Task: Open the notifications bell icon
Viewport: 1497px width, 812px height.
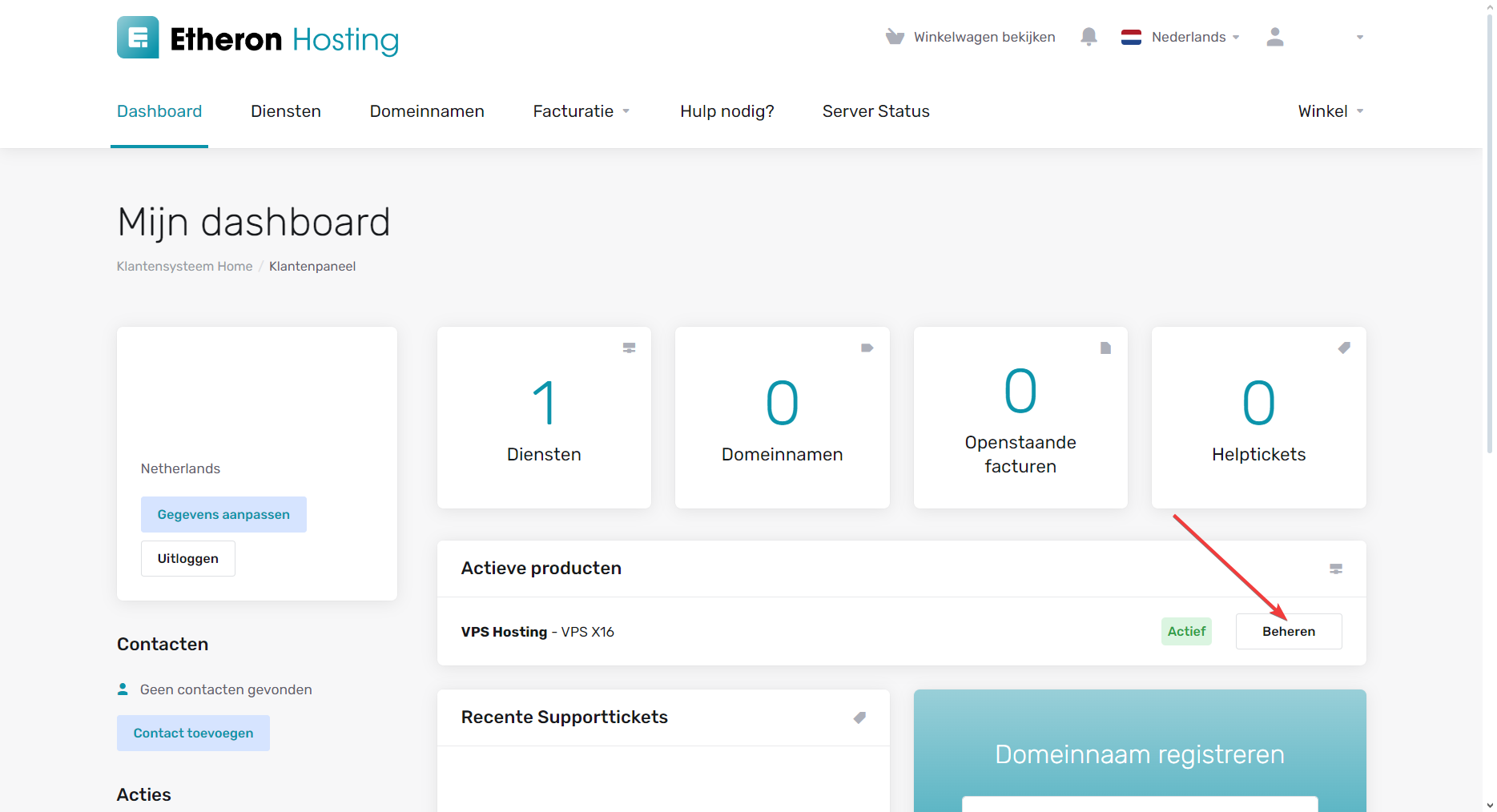Action: [1089, 37]
